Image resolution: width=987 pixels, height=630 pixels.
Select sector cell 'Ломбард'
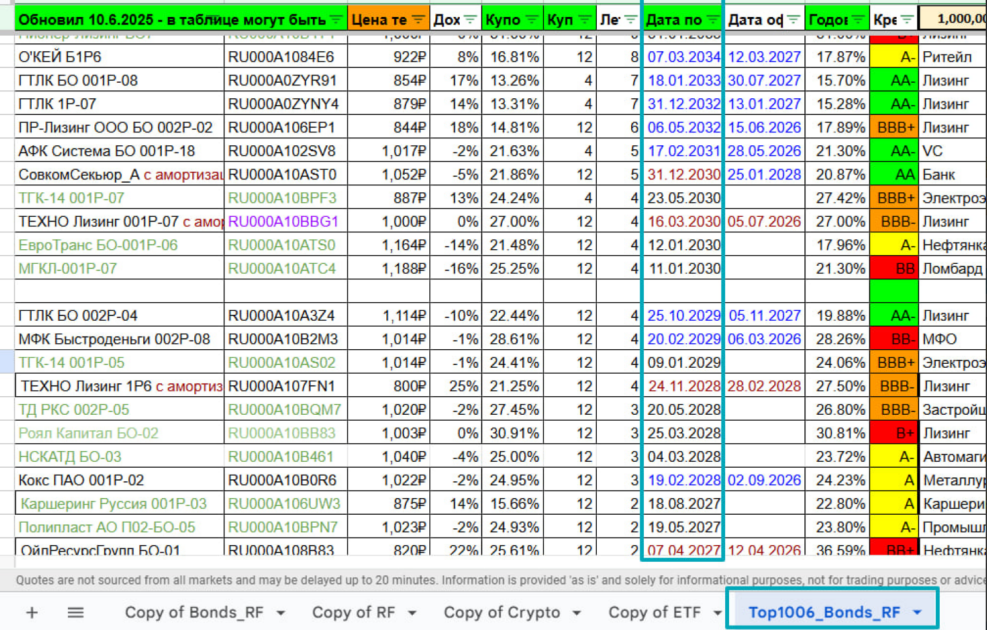pyautogui.click(x=952, y=269)
